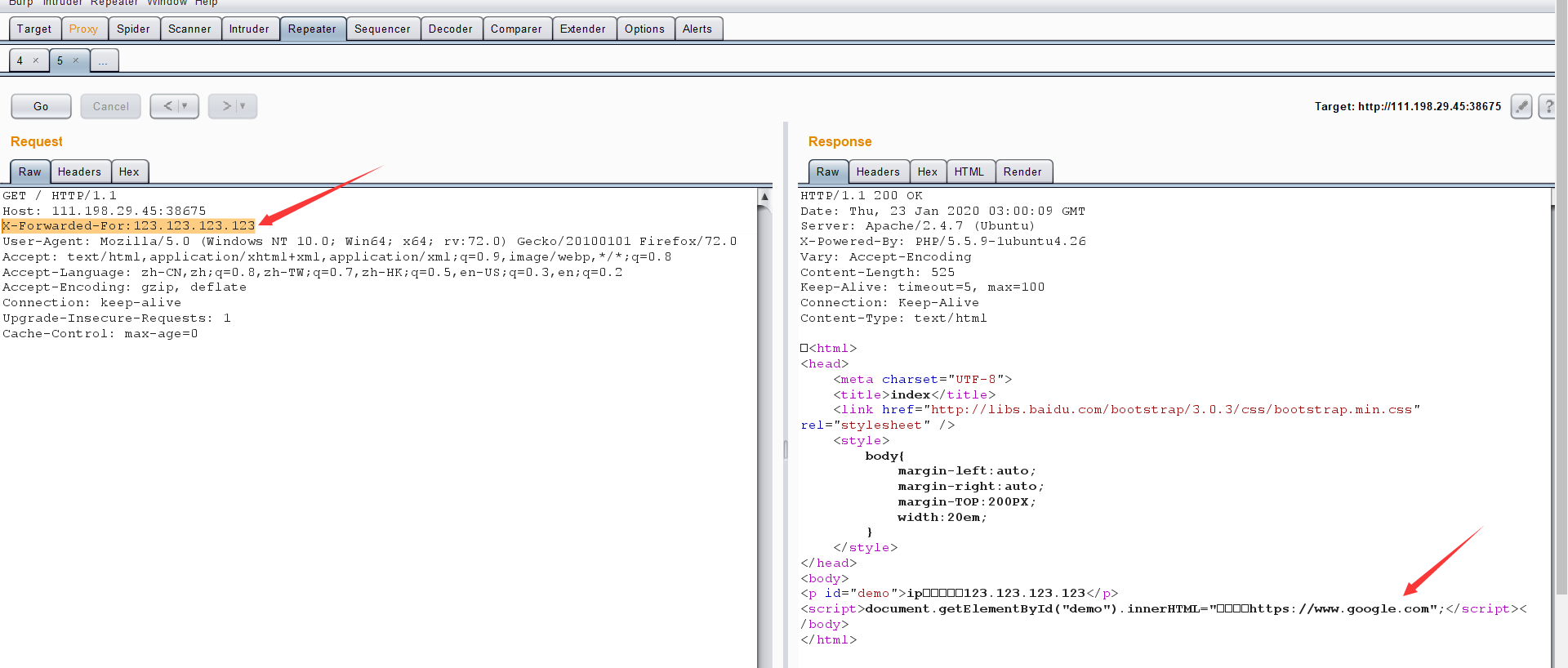Open history dropdown next to forward arrow
Viewport: 1568px width, 668px height.
click(243, 106)
